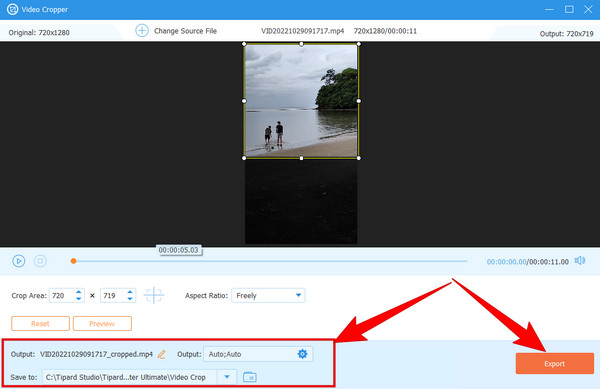Mute the audio with the speaker icon
This screenshot has height=389, width=600.
point(580,261)
